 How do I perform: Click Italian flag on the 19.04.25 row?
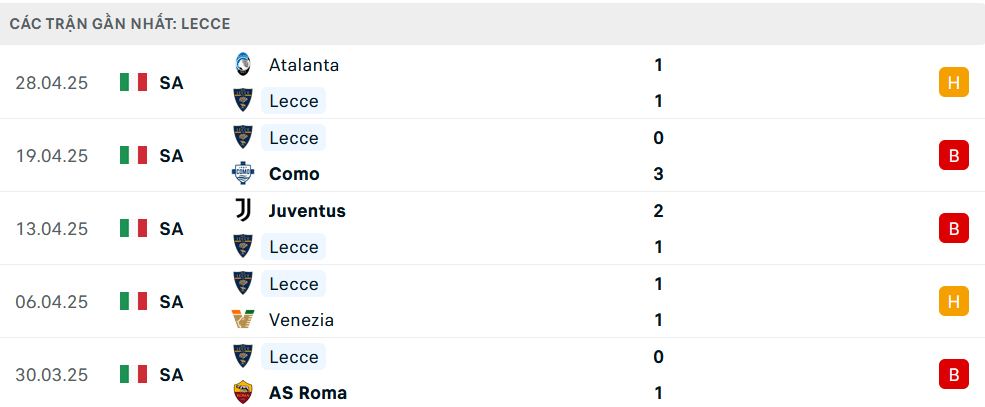click(133, 155)
